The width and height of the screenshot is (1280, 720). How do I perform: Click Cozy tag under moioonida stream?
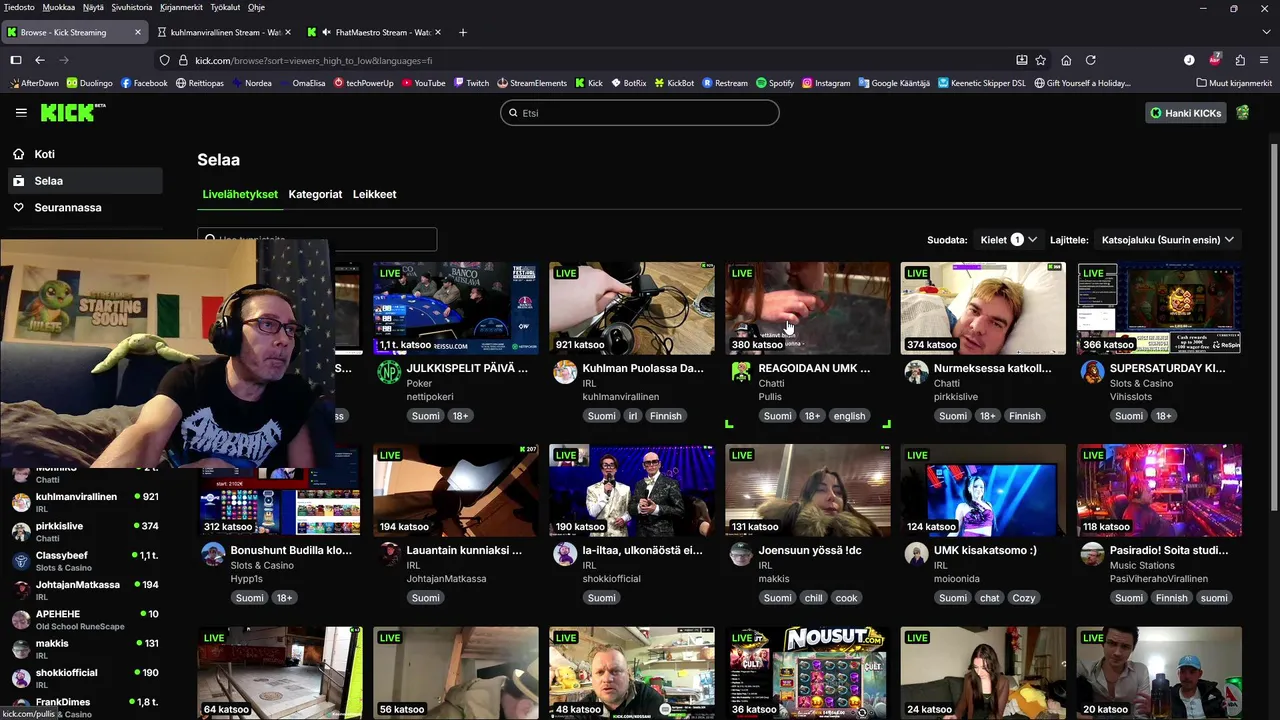pos(1023,598)
